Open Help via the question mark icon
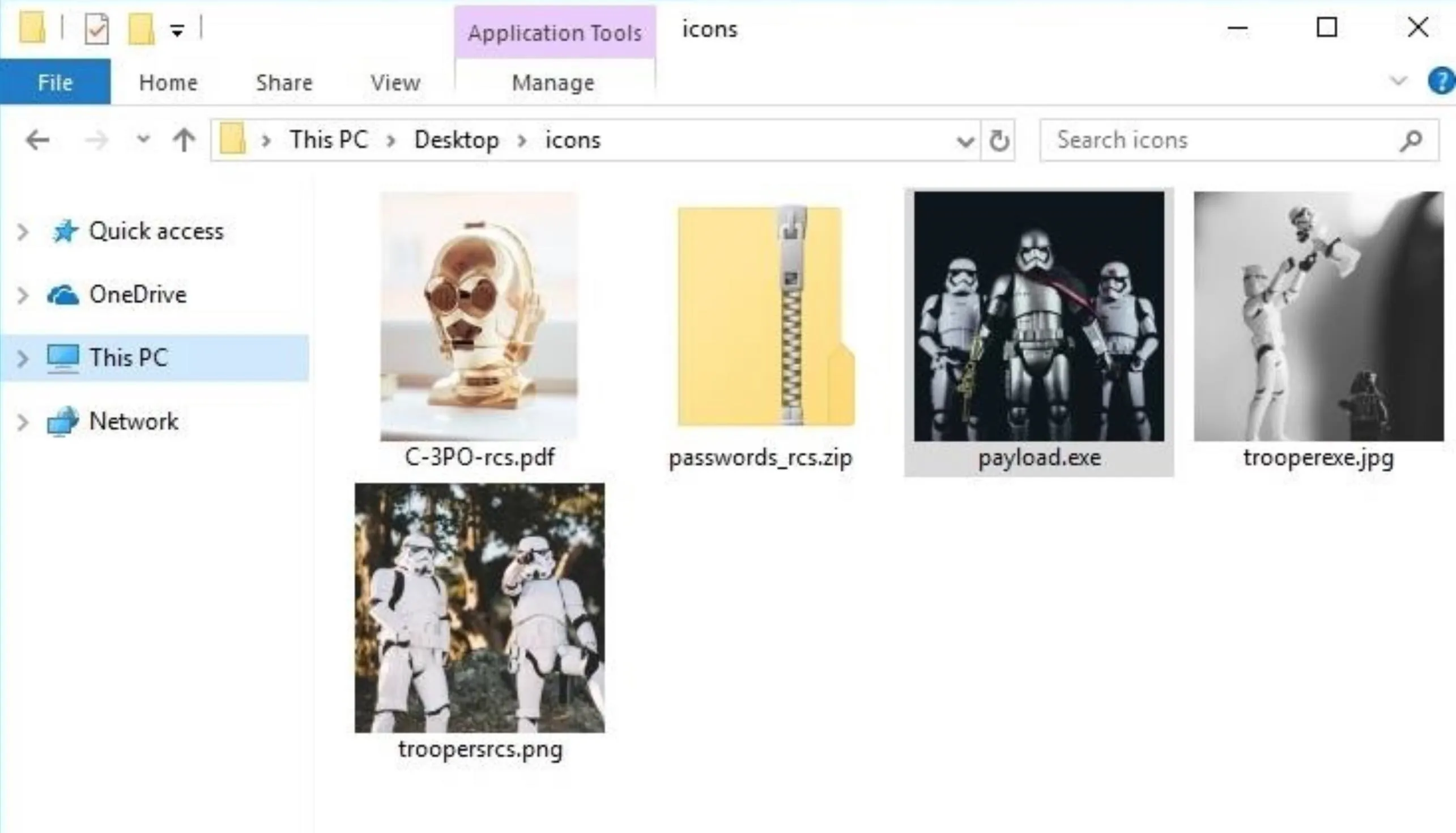1456x833 pixels. tap(1441, 81)
